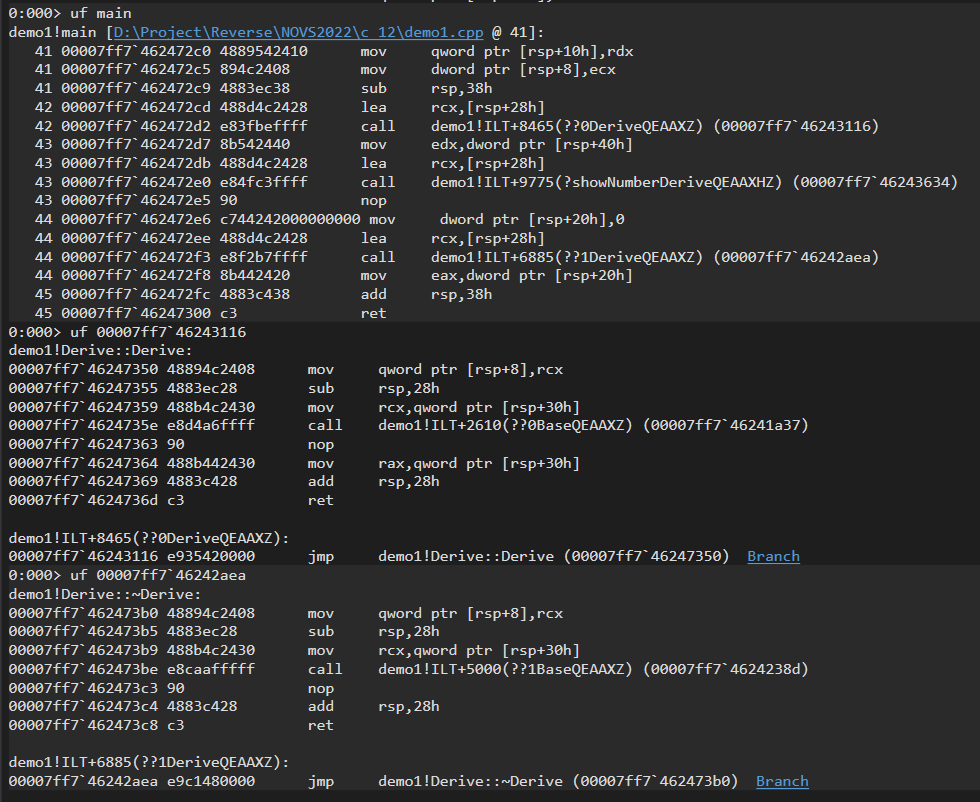Click 'mov edx,dword ptr [rsp+40h]' instruction

click(x=497, y=144)
